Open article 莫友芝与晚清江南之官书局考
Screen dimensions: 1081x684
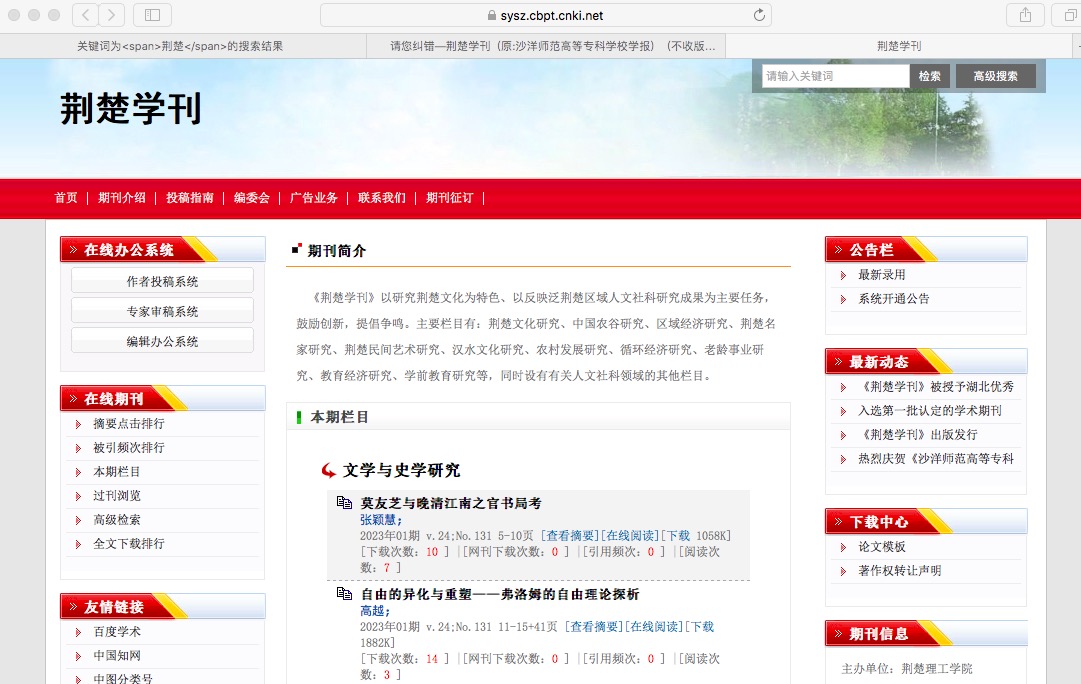pos(451,503)
